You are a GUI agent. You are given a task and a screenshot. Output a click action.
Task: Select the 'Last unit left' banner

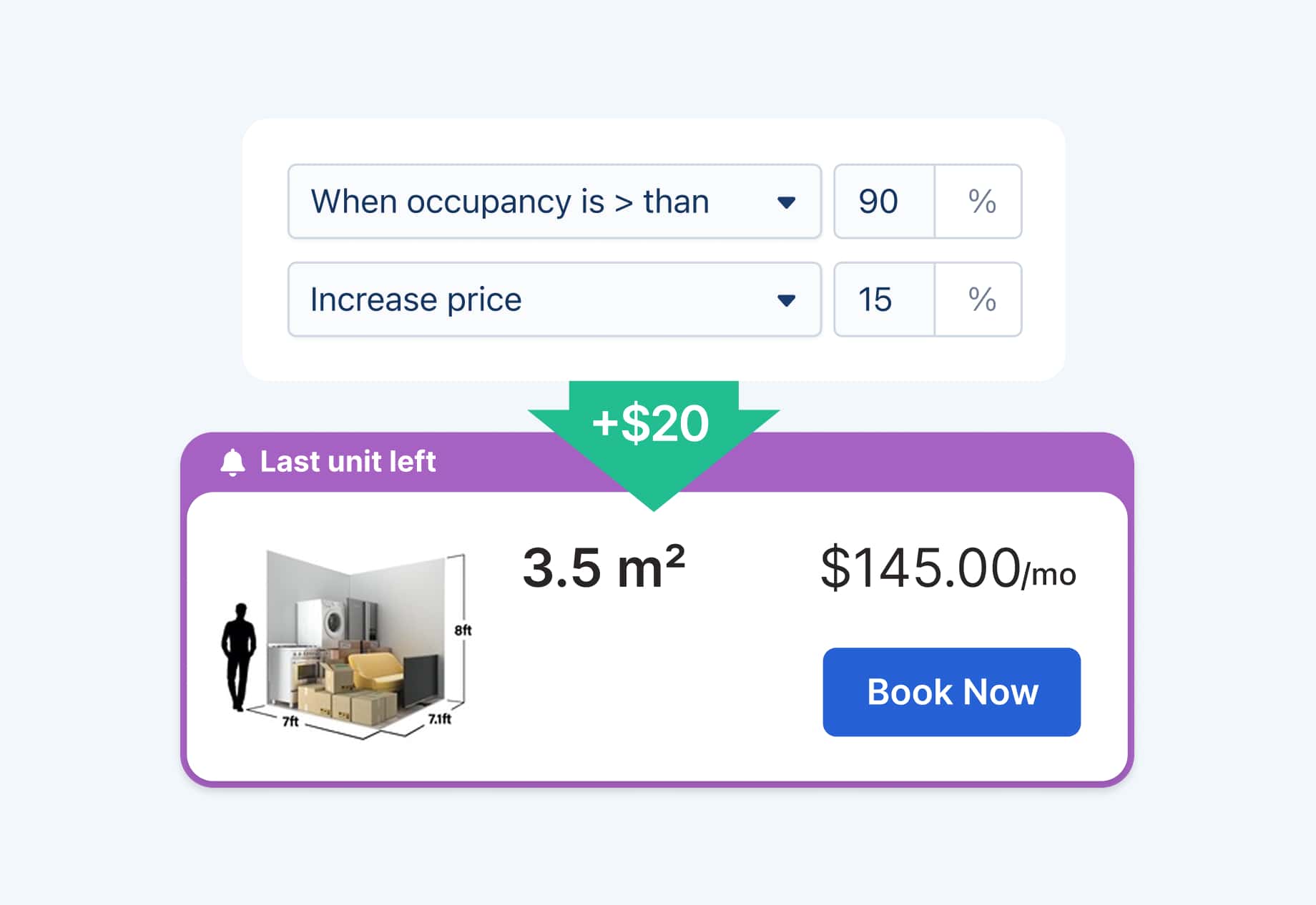[x=348, y=462]
